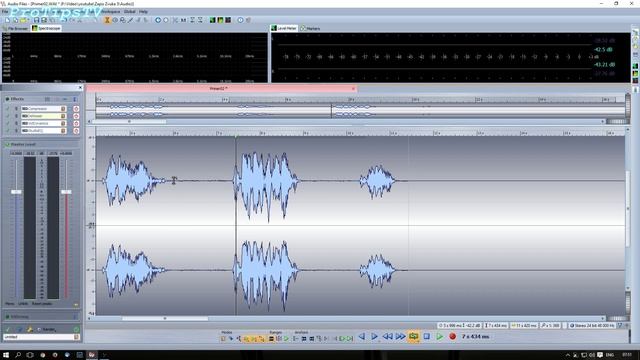Collapse the Effects section header
The height and width of the screenshot is (360, 640).
[x=7, y=99]
